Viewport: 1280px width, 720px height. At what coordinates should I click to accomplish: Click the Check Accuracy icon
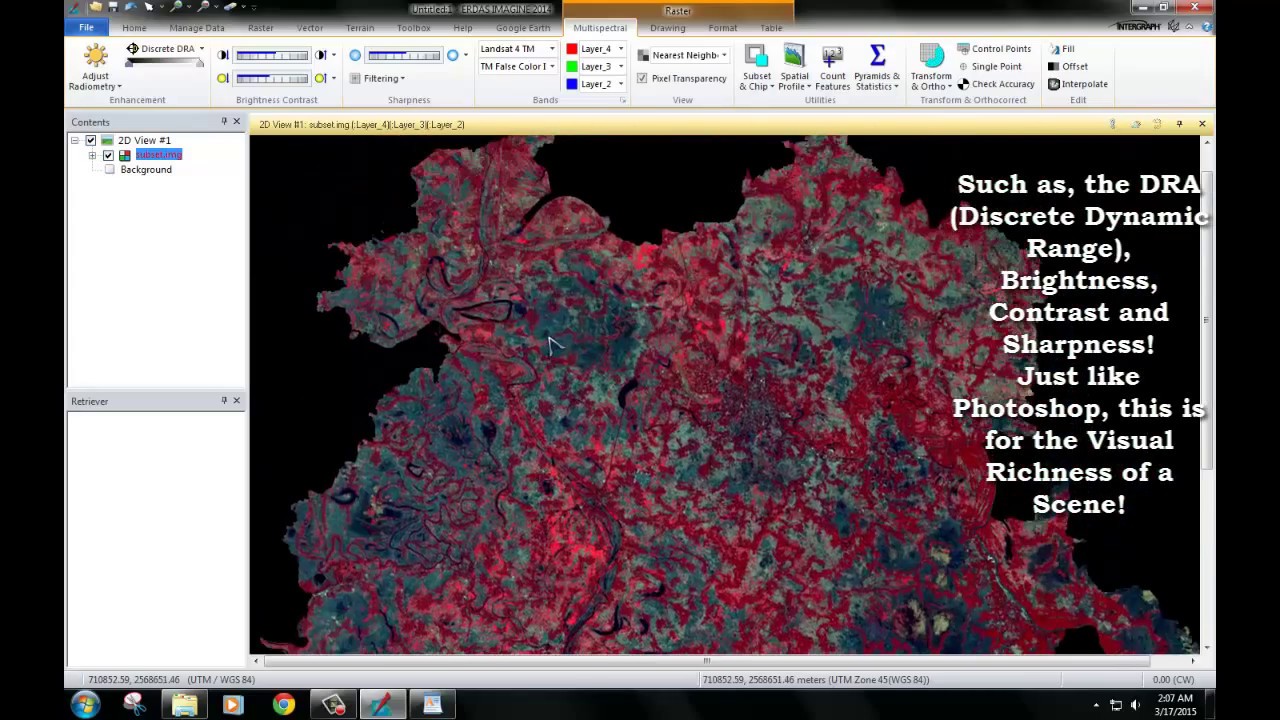coord(963,84)
